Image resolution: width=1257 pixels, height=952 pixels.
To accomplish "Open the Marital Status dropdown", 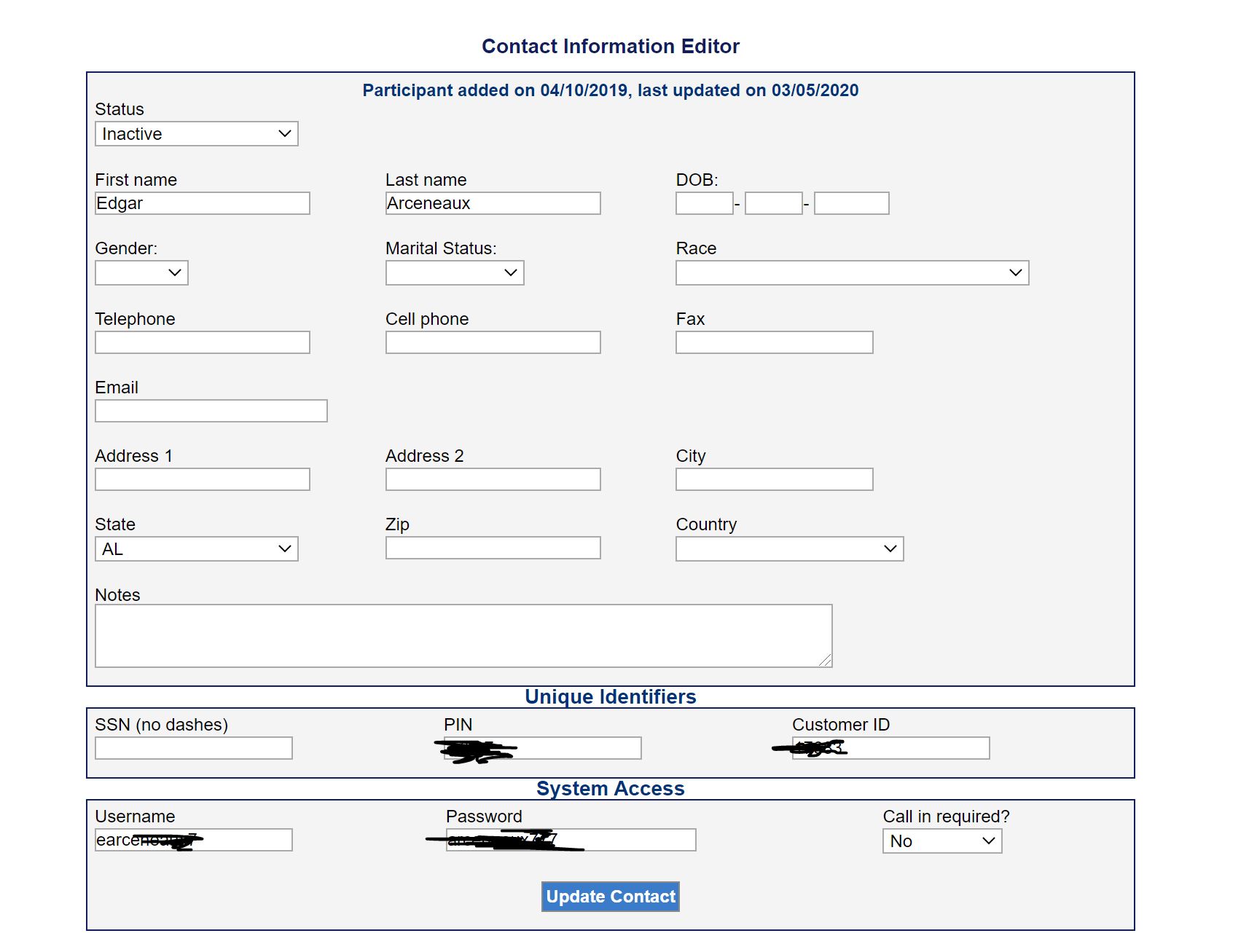I will click(x=454, y=272).
